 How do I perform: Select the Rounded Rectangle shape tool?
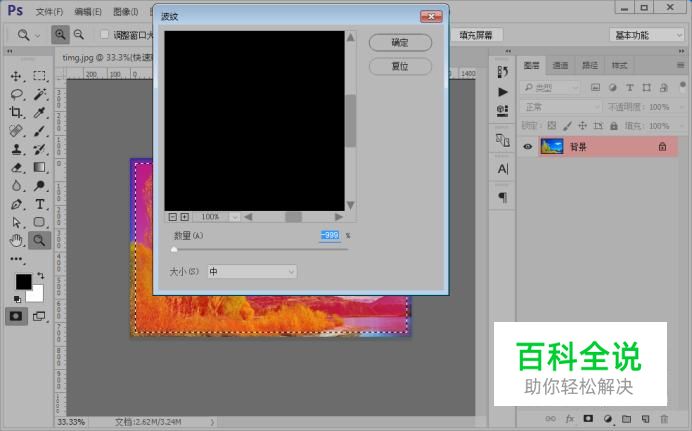39,222
